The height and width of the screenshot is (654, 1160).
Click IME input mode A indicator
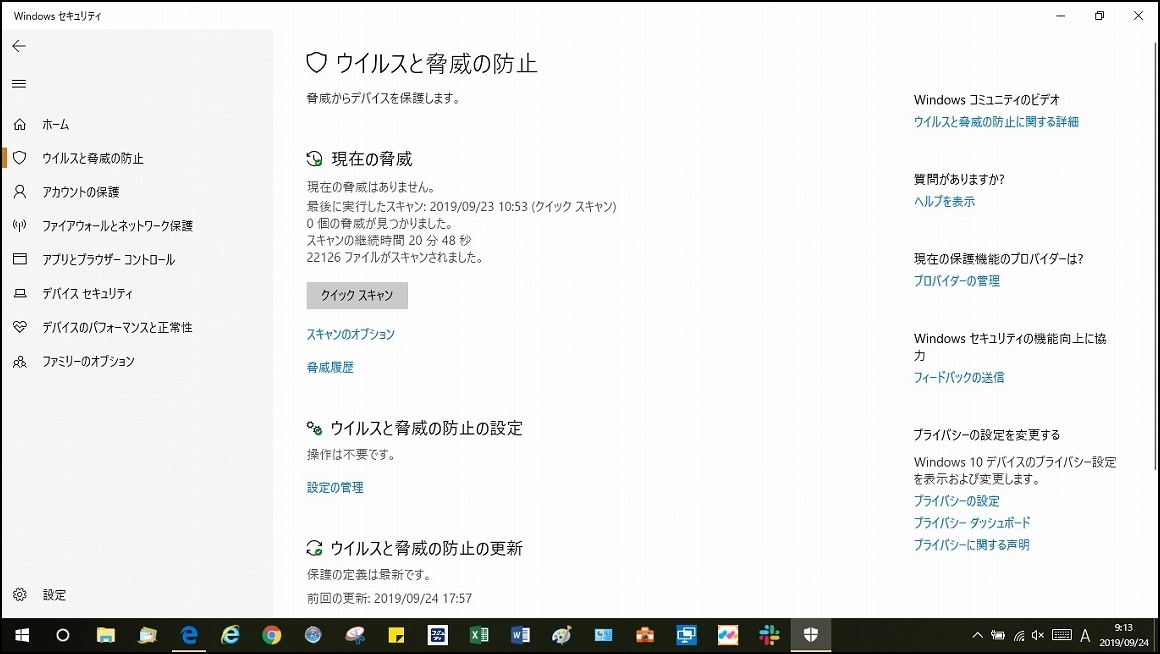pos(1085,636)
